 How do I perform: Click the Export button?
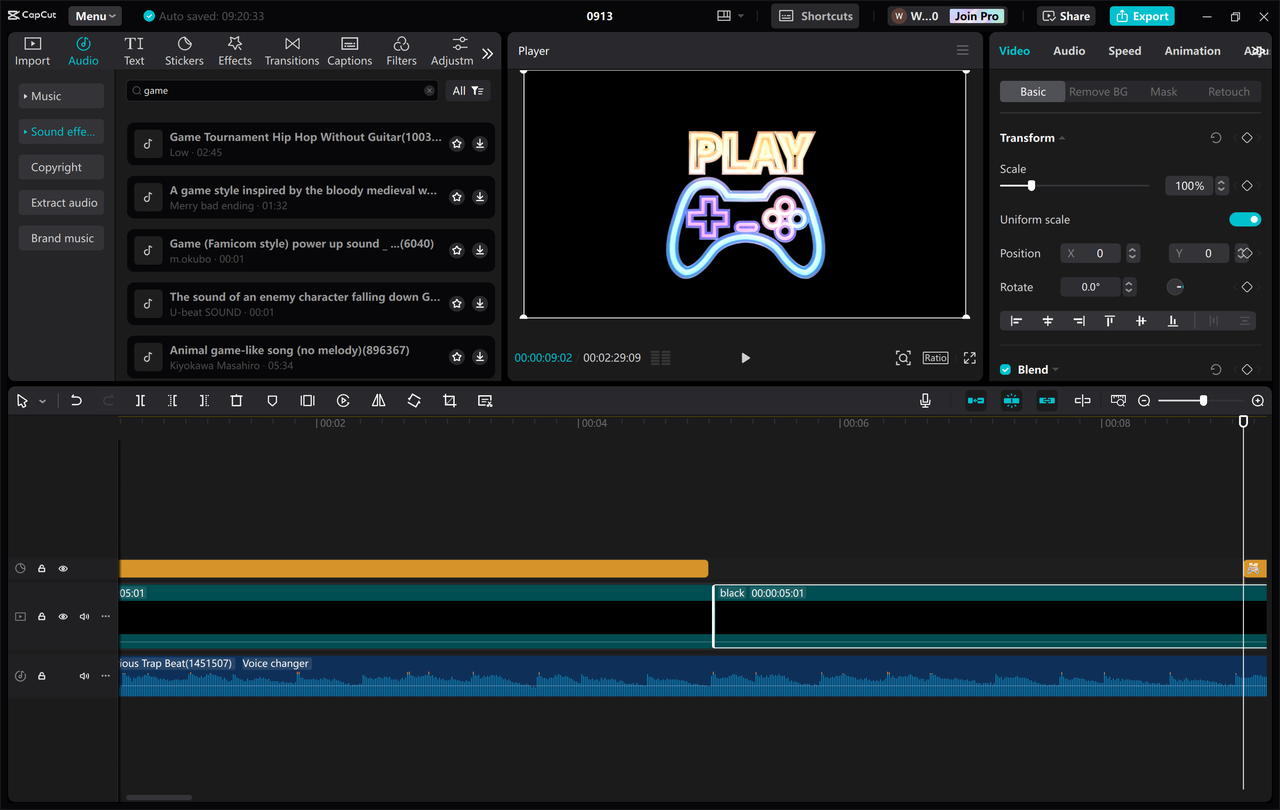[x=1141, y=16]
